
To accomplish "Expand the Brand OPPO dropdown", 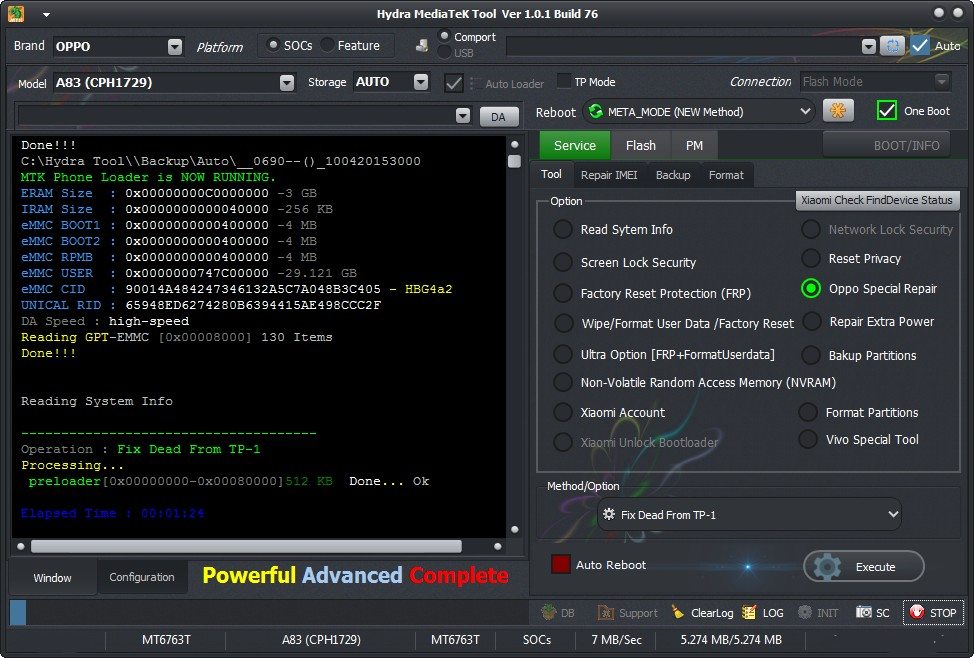I will (x=175, y=47).
